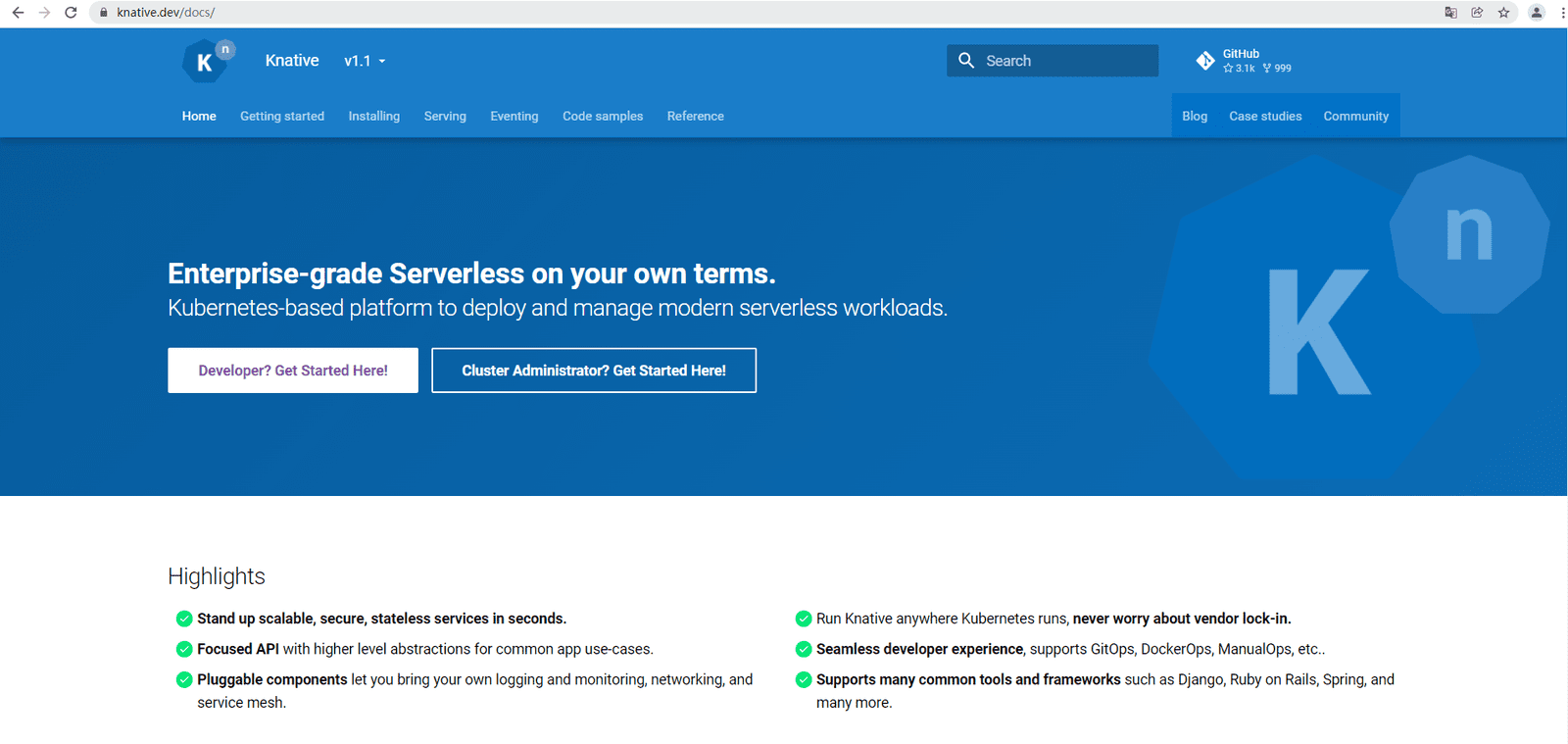Click the Knative logo in the header
Image resolution: width=1568 pixels, height=744 pixels.
click(208, 61)
